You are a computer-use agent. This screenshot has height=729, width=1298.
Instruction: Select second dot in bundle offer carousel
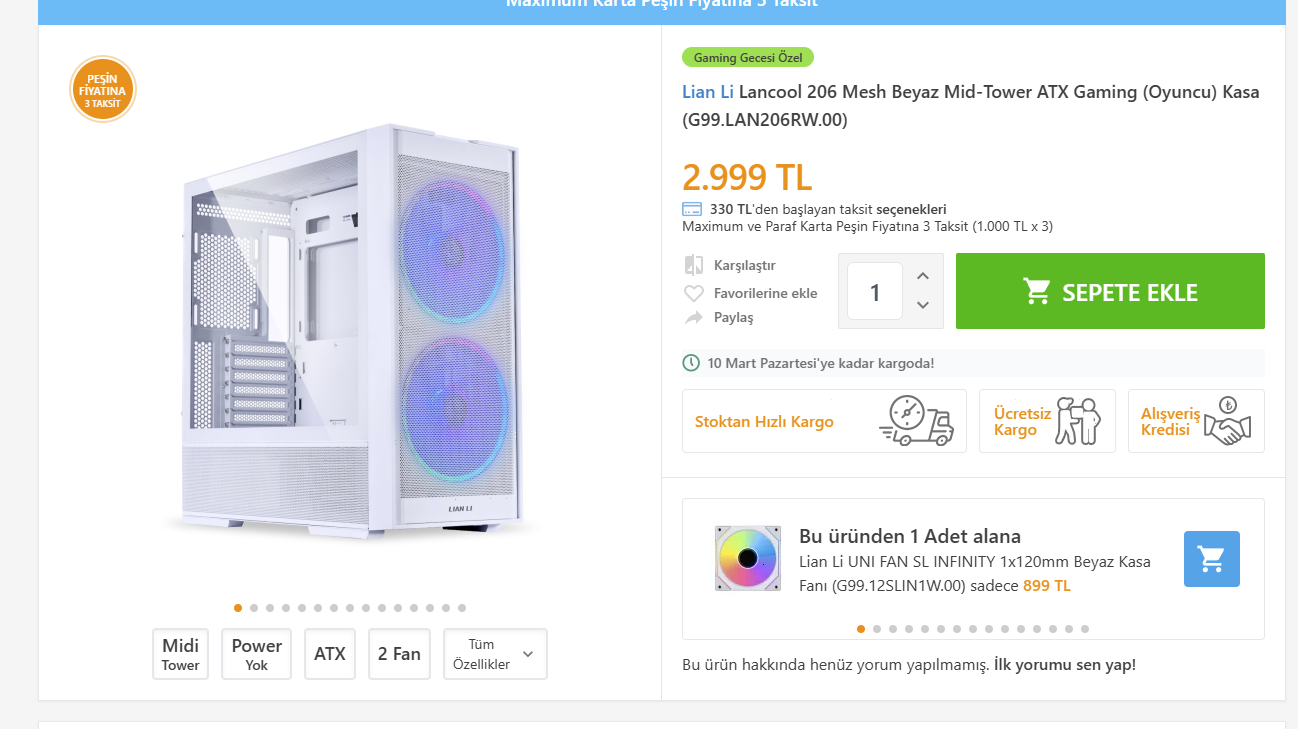877,629
